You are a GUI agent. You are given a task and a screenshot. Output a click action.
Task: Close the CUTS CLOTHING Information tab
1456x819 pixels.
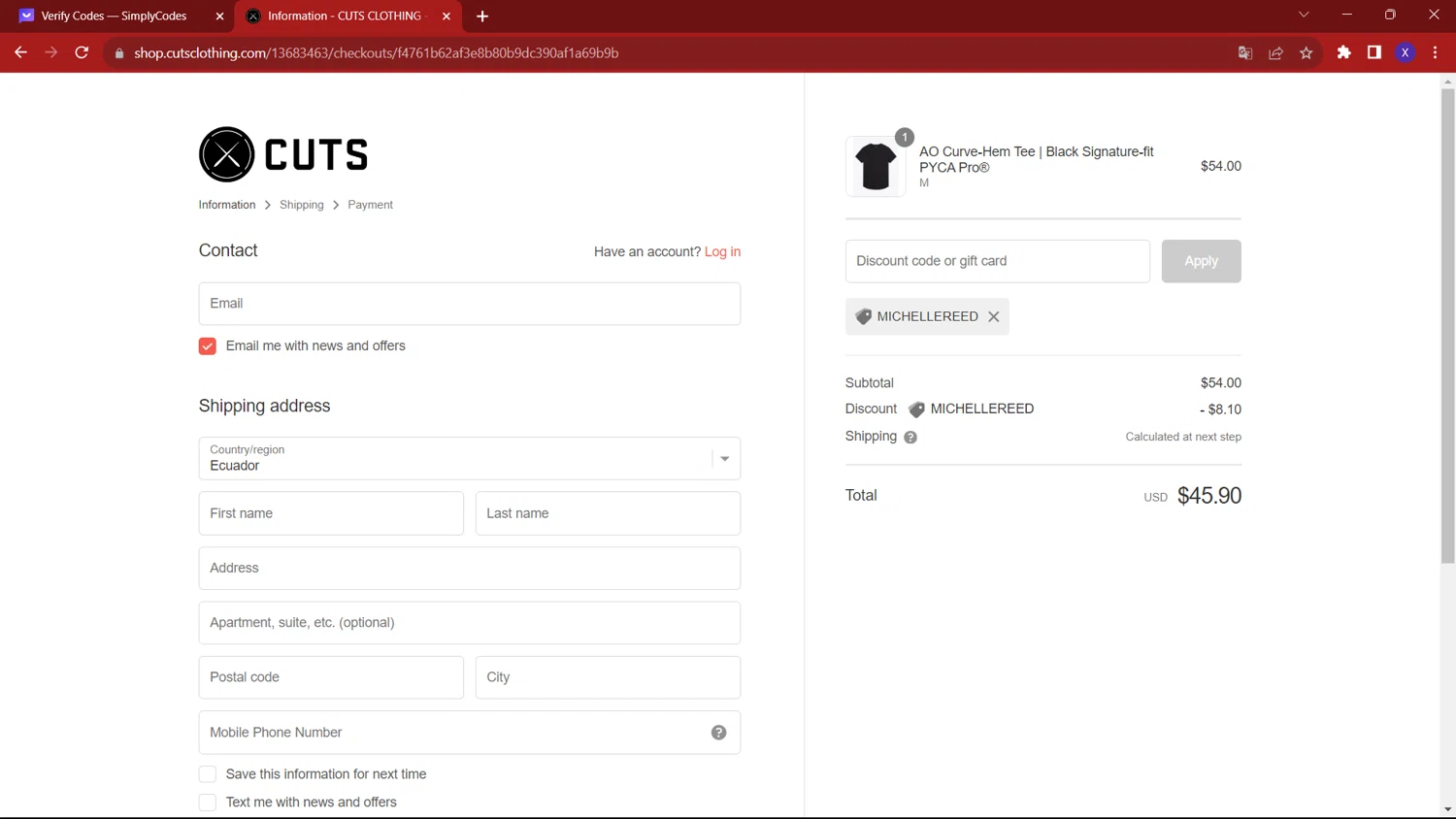pos(447,16)
